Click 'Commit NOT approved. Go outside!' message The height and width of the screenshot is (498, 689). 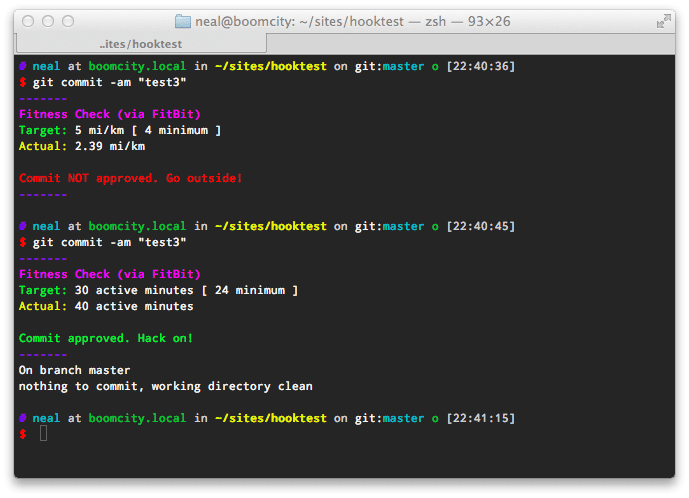(131, 178)
